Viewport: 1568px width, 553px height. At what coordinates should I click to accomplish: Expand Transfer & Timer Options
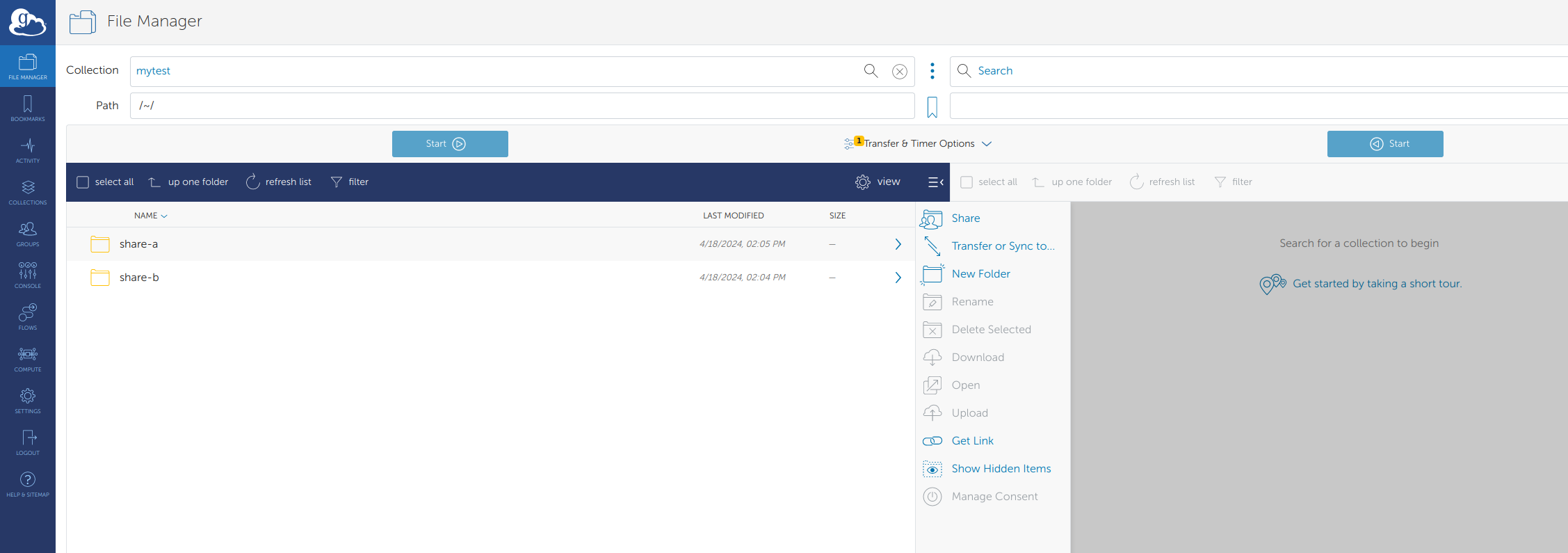tap(918, 144)
